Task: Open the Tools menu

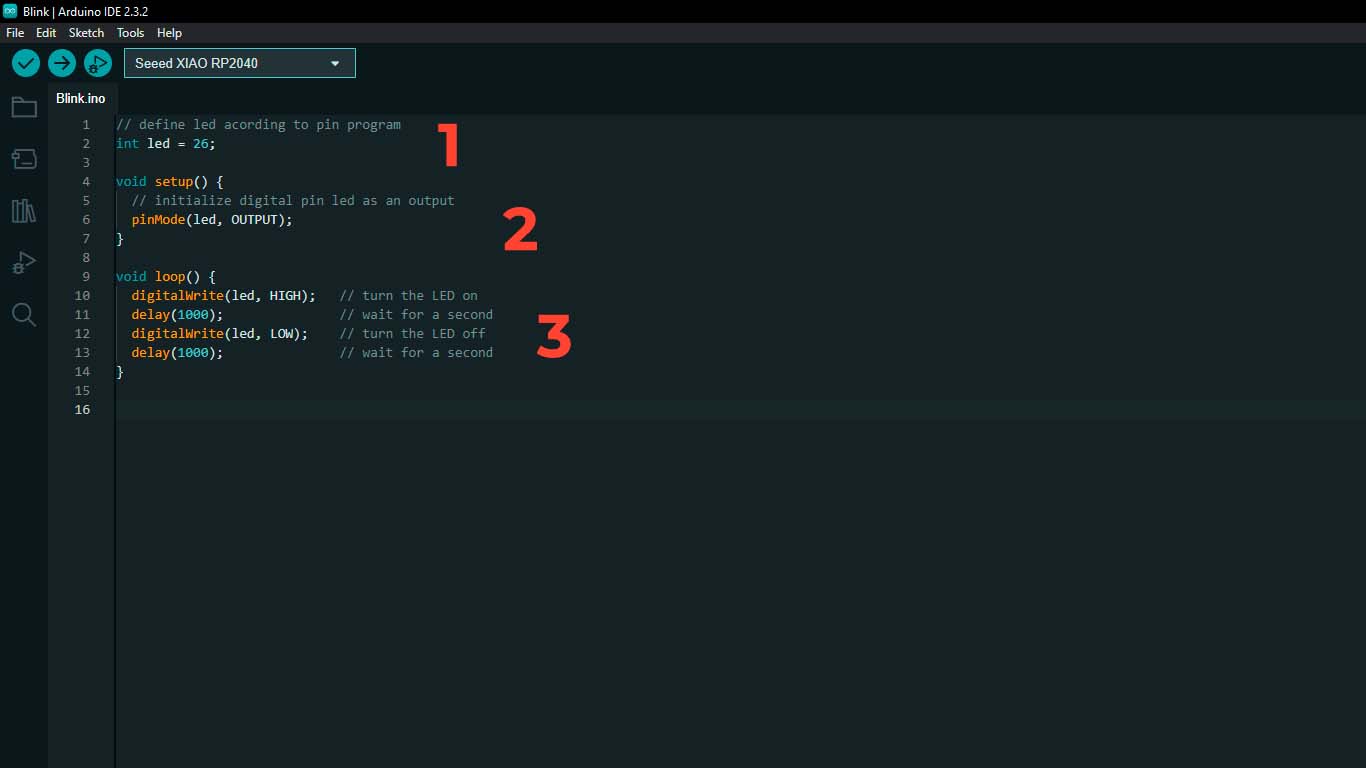Action: [x=131, y=33]
